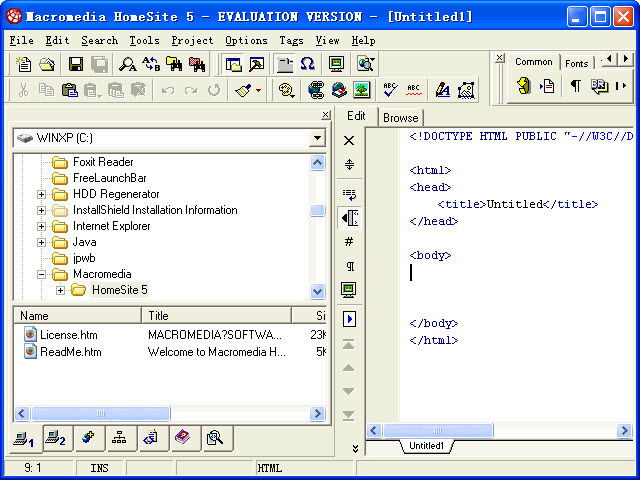
Task: Select the jpwb folder
Action: point(84,258)
